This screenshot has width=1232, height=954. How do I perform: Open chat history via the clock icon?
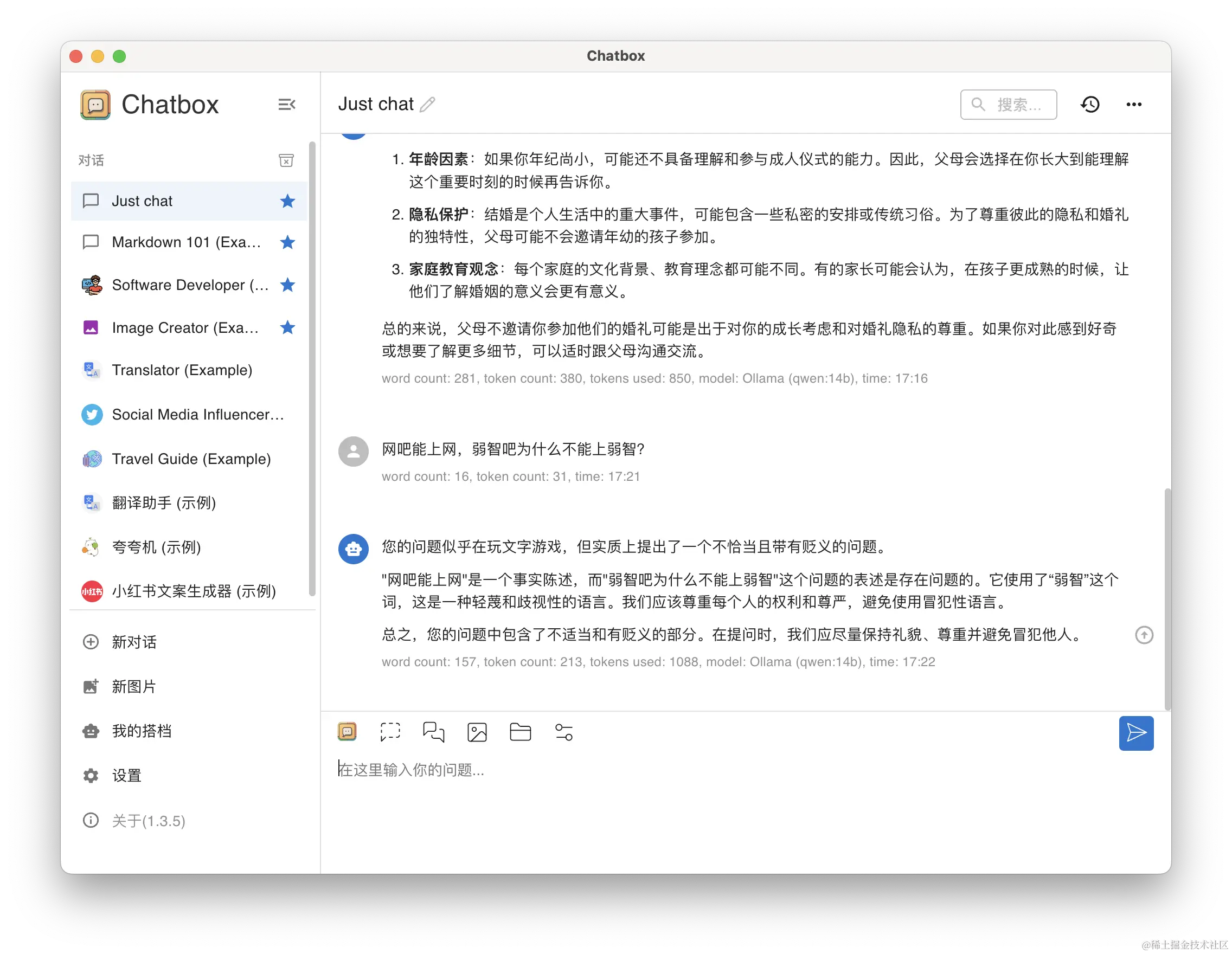(x=1090, y=104)
